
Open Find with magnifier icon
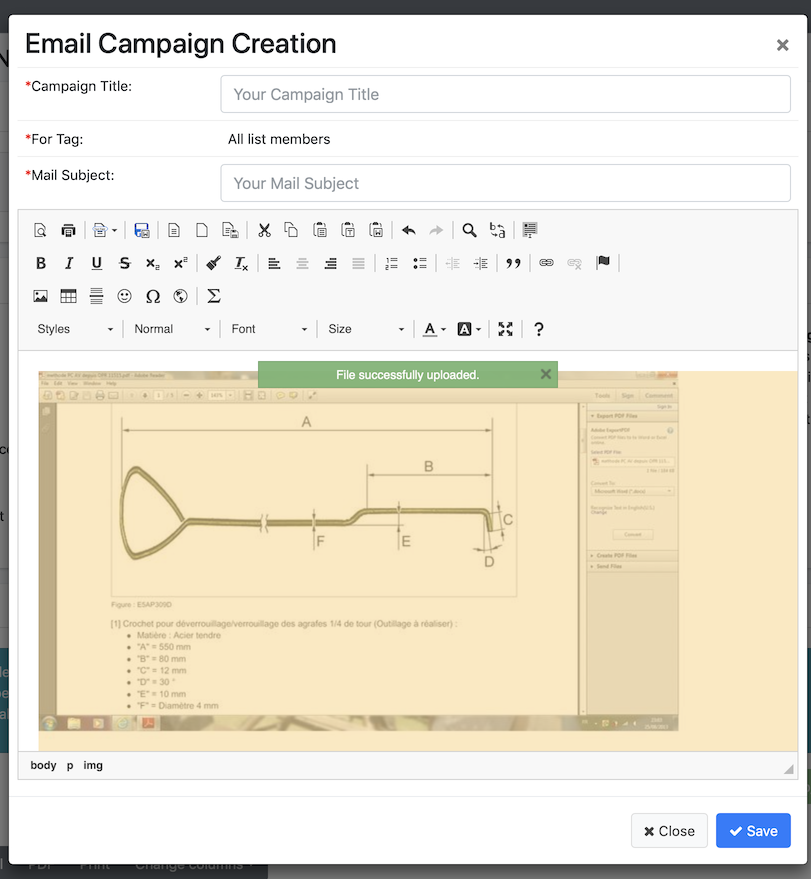pos(469,230)
